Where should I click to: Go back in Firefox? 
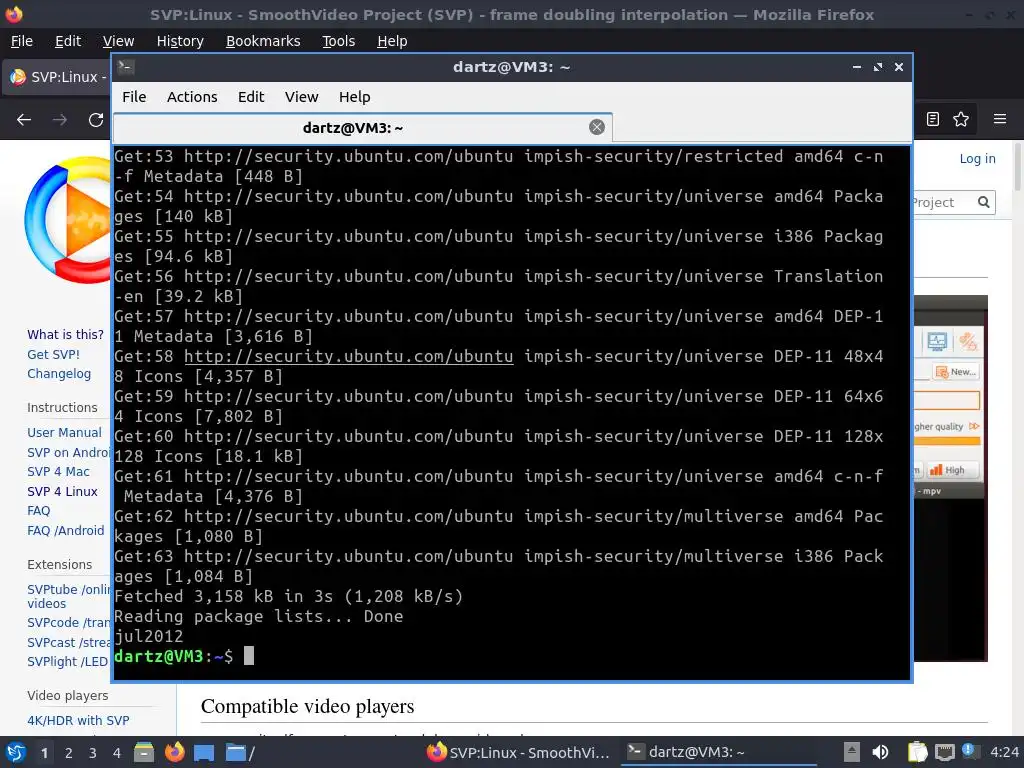tap(24, 120)
